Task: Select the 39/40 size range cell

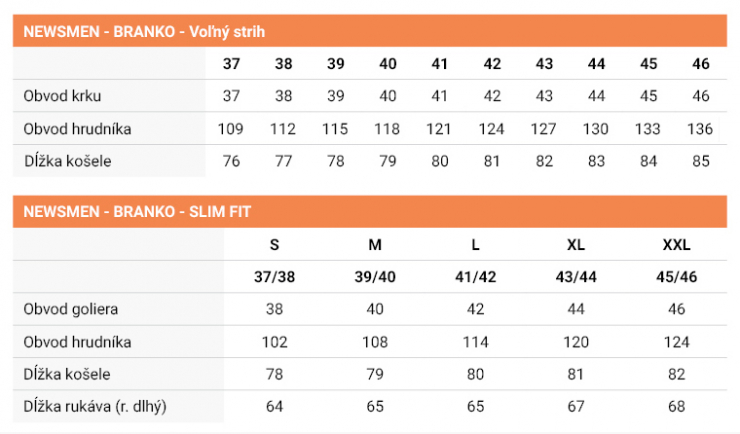Action: (x=375, y=277)
